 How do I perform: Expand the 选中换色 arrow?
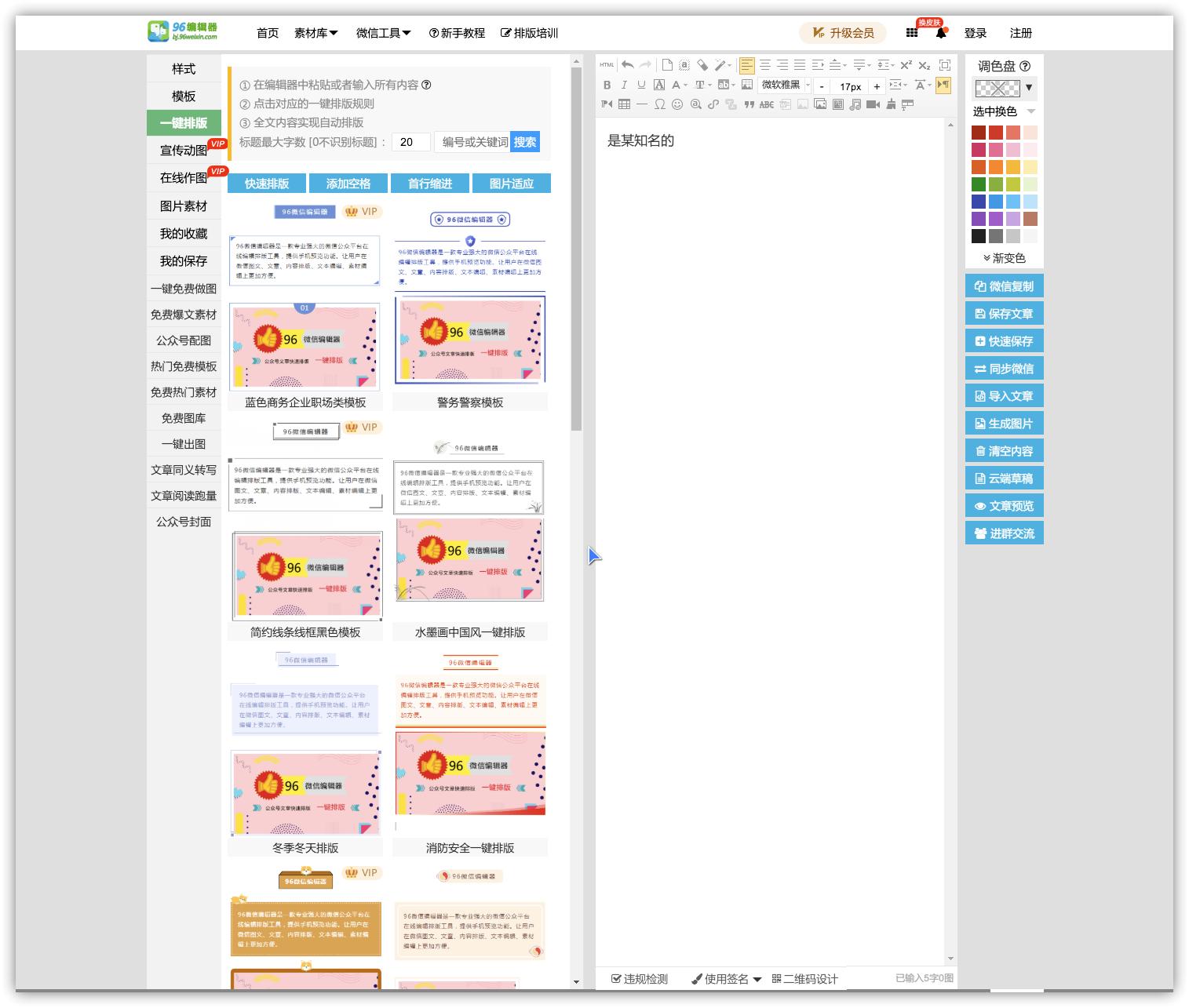1031,111
